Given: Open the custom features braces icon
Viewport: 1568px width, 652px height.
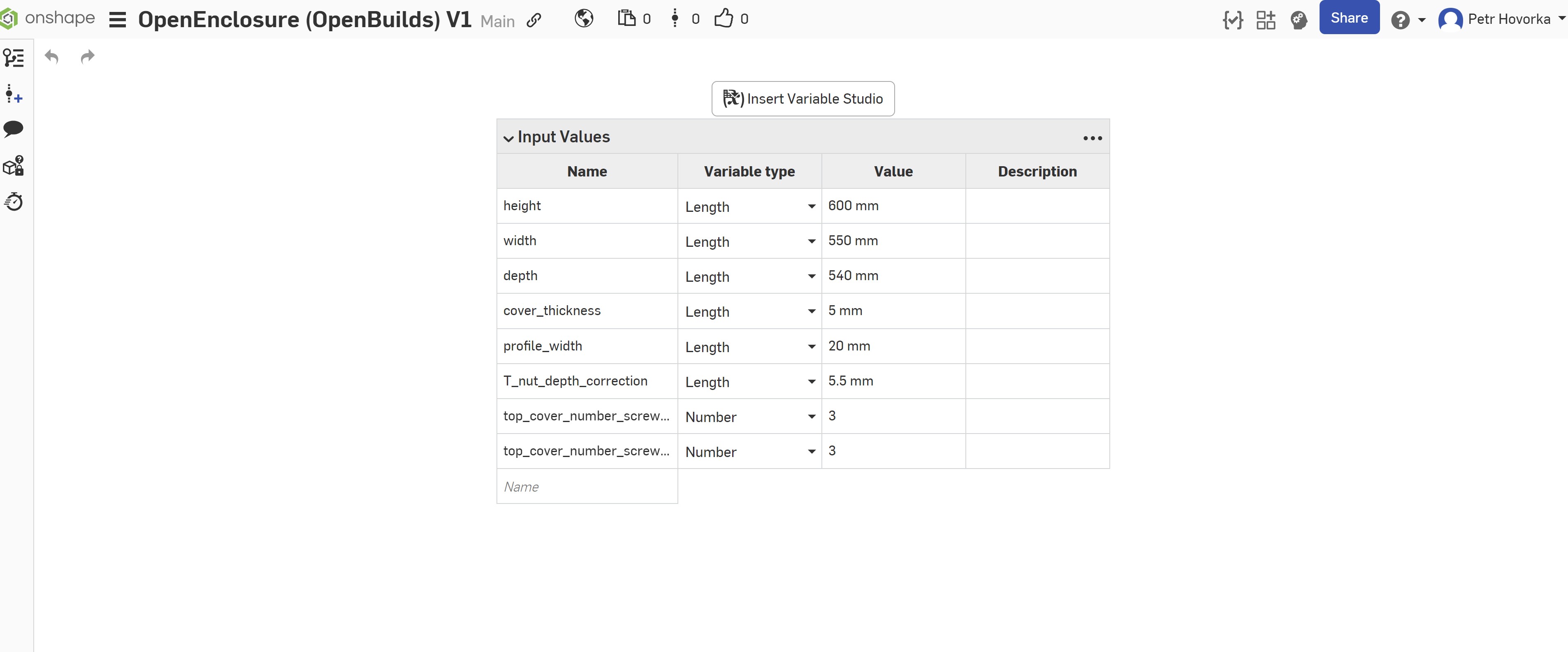Looking at the screenshot, I should 1233,20.
